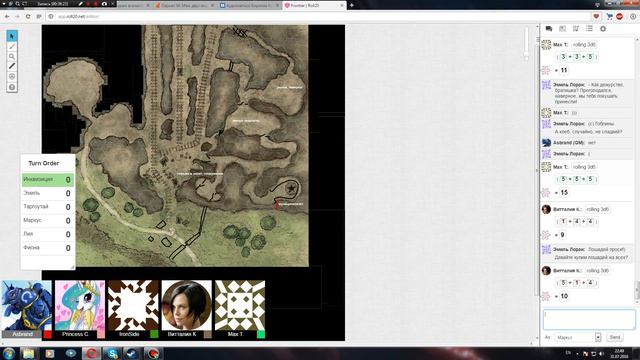Open IronSide's green color swatch
640x360 pixels.
click(154, 334)
